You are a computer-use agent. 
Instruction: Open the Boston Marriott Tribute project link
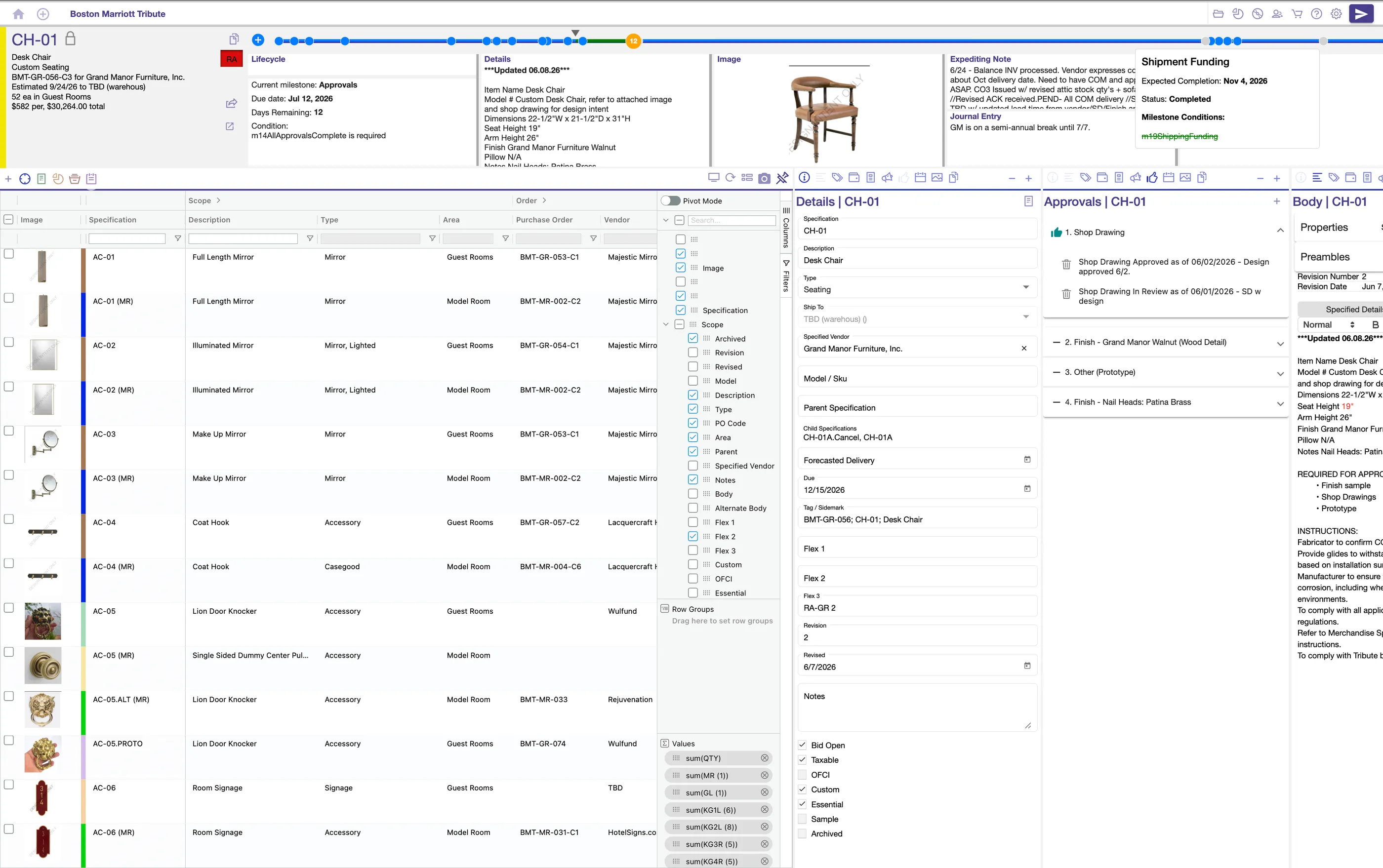(118, 14)
